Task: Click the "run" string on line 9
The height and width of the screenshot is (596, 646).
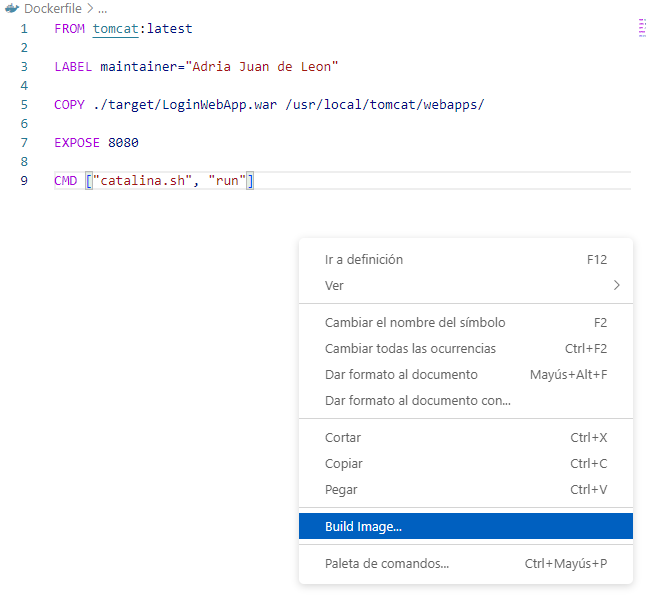Action: [227, 180]
